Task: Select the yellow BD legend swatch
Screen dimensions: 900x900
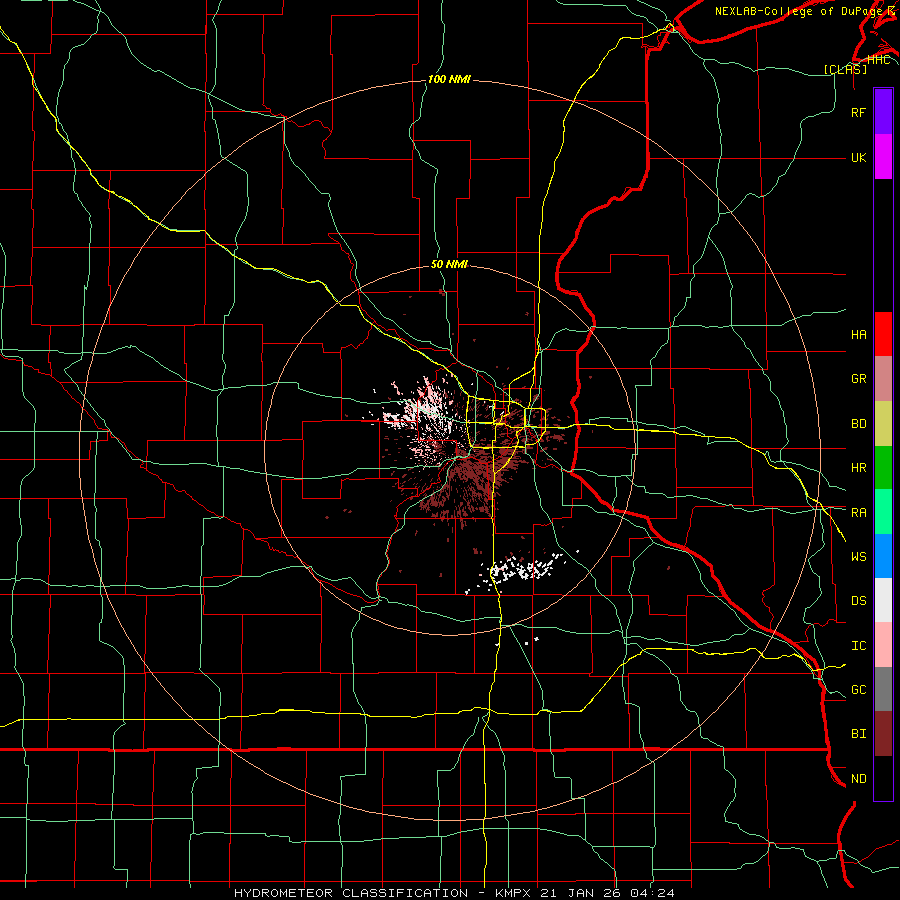Action: point(883,424)
